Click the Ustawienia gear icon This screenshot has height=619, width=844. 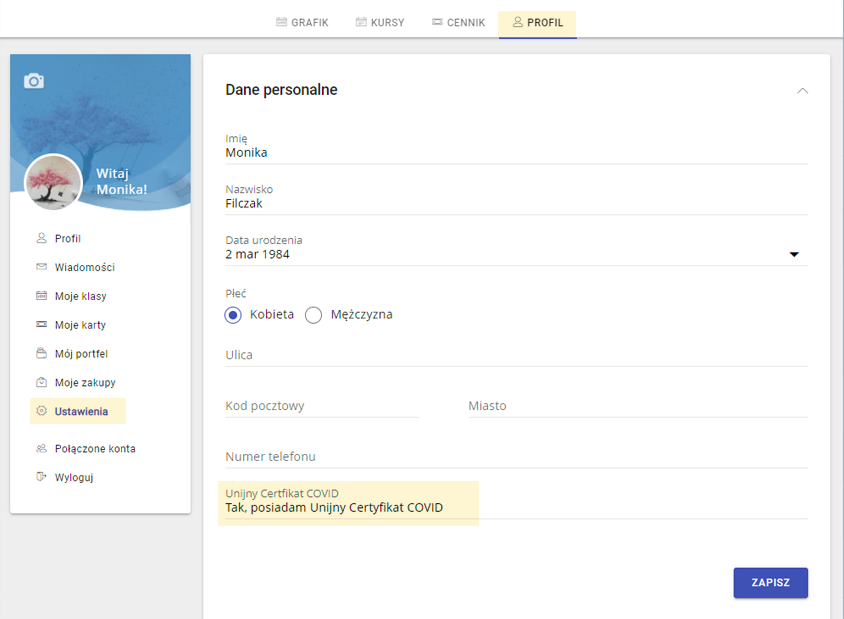41,411
